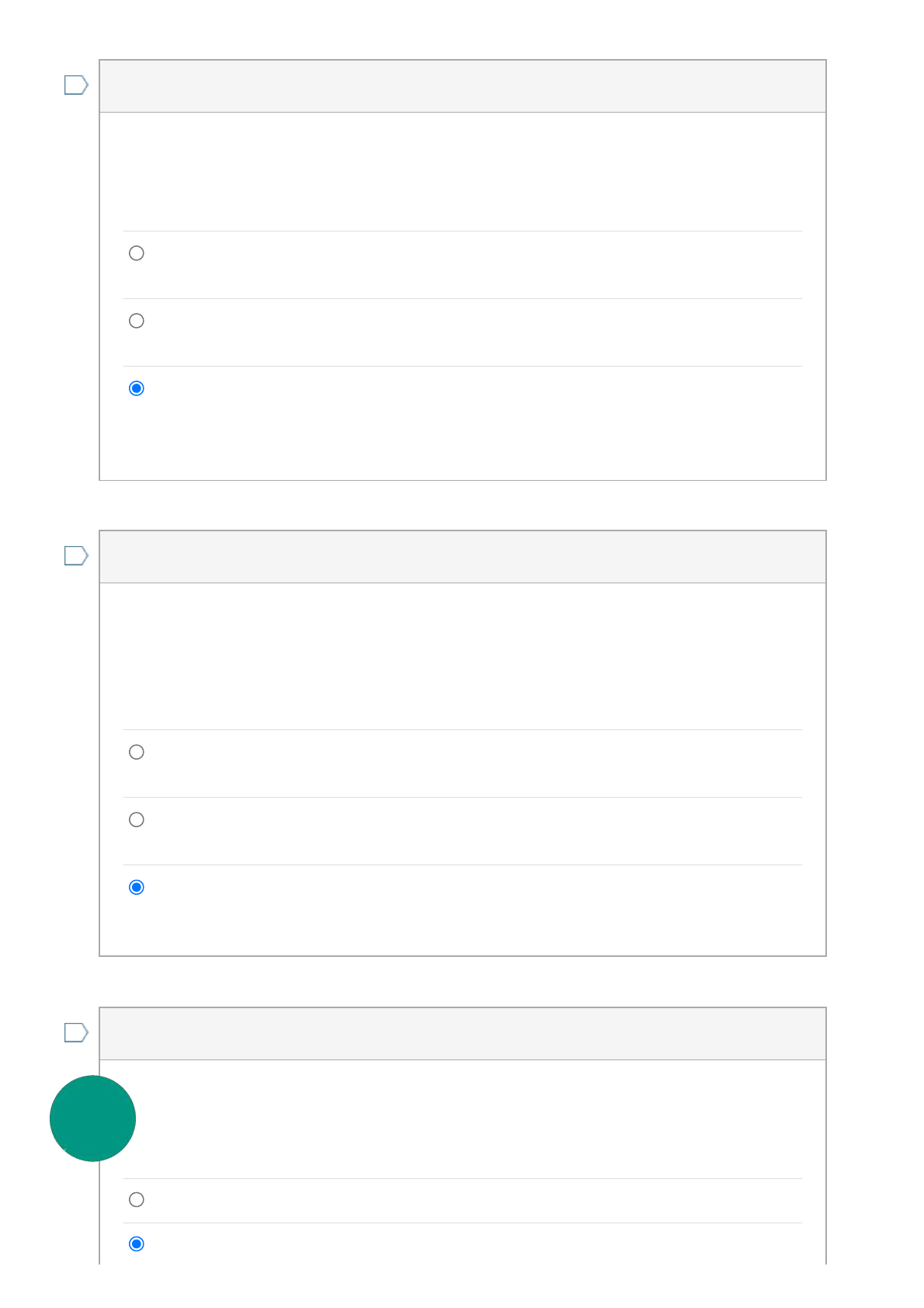Click the selected second radio in question three

click(137, 1244)
